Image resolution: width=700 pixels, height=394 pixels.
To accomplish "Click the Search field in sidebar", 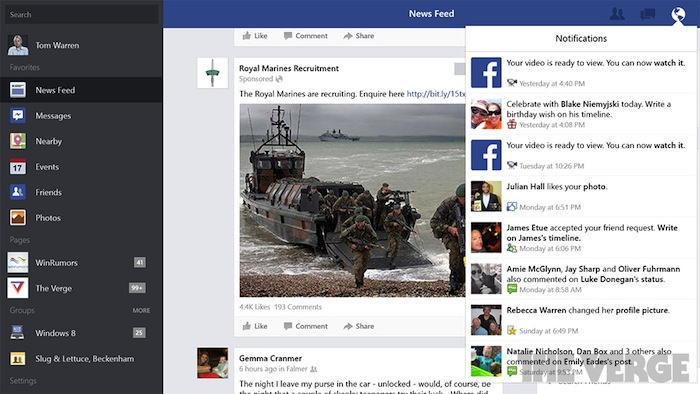I will tap(82, 14).
